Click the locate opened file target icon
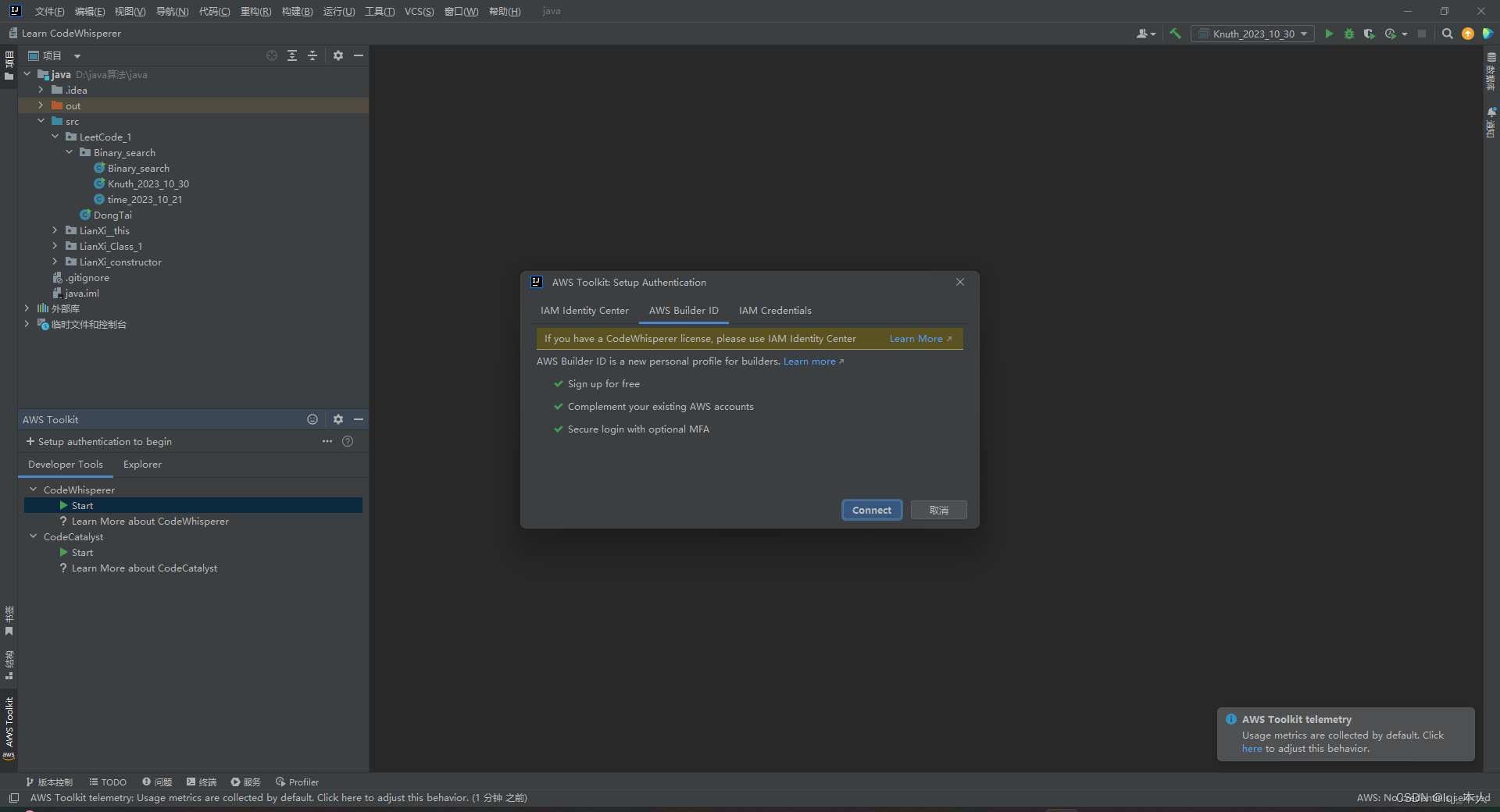This screenshot has height=812, width=1500. [272, 55]
